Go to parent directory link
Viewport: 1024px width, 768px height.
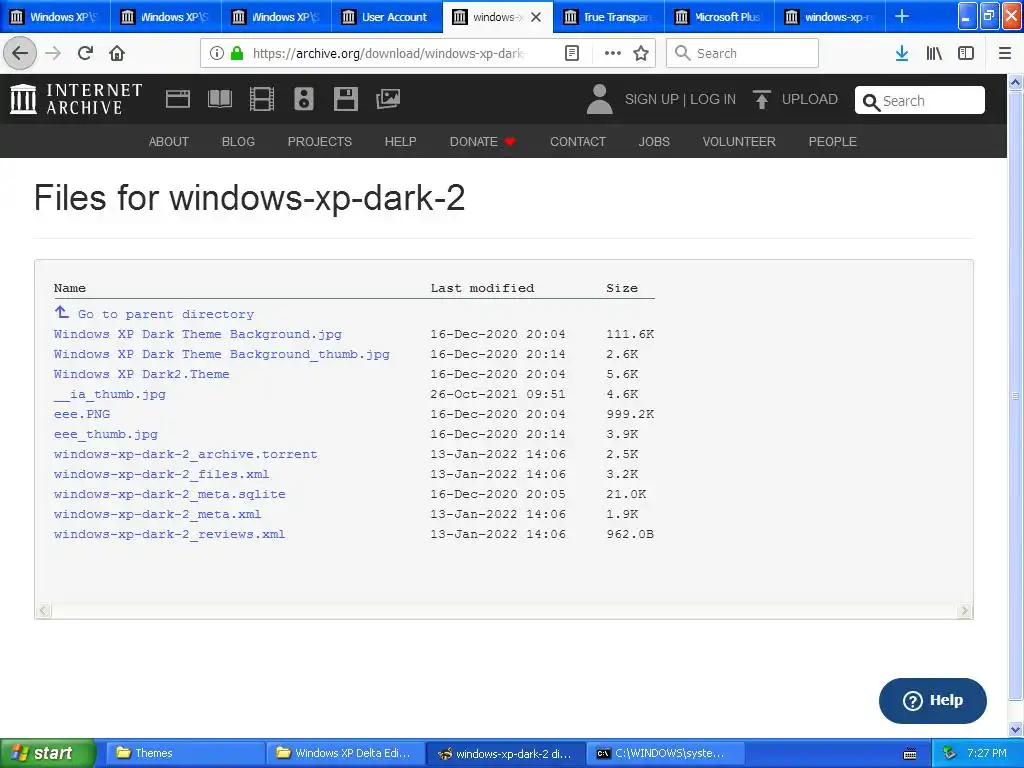point(166,314)
